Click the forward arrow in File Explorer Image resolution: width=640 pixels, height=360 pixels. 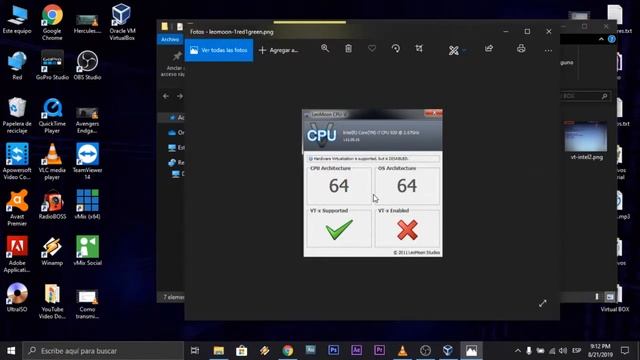[180, 96]
